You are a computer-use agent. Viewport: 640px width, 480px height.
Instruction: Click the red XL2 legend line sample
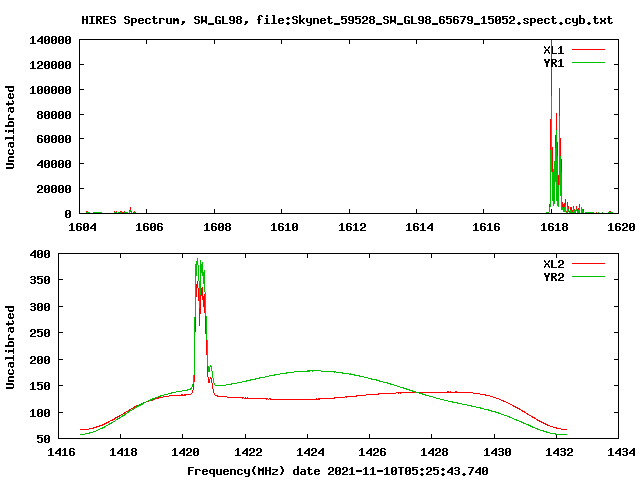(x=588, y=264)
